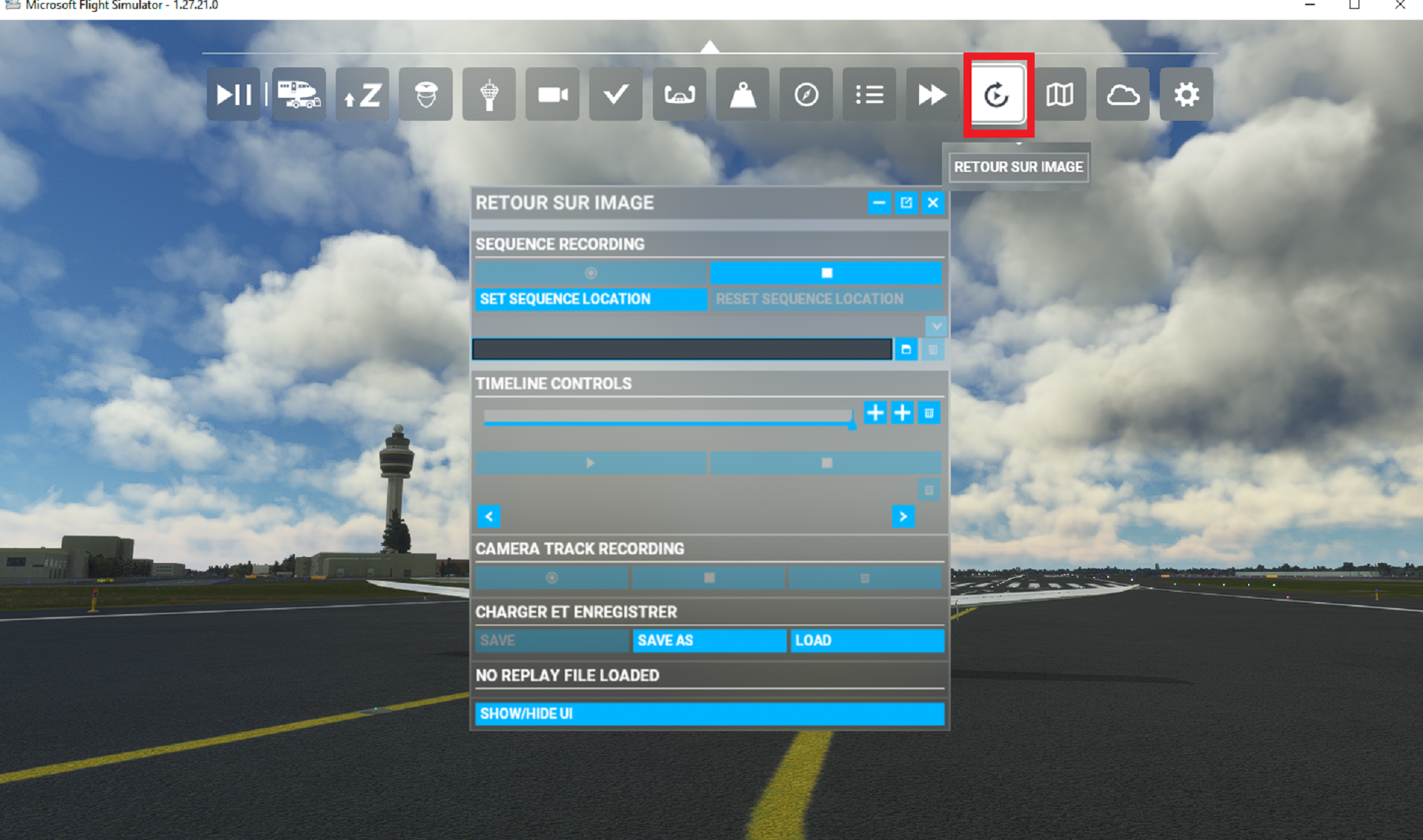Open the AI pilot assistance icon
The height and width of the screenshot is (840, 1423).
425,94
